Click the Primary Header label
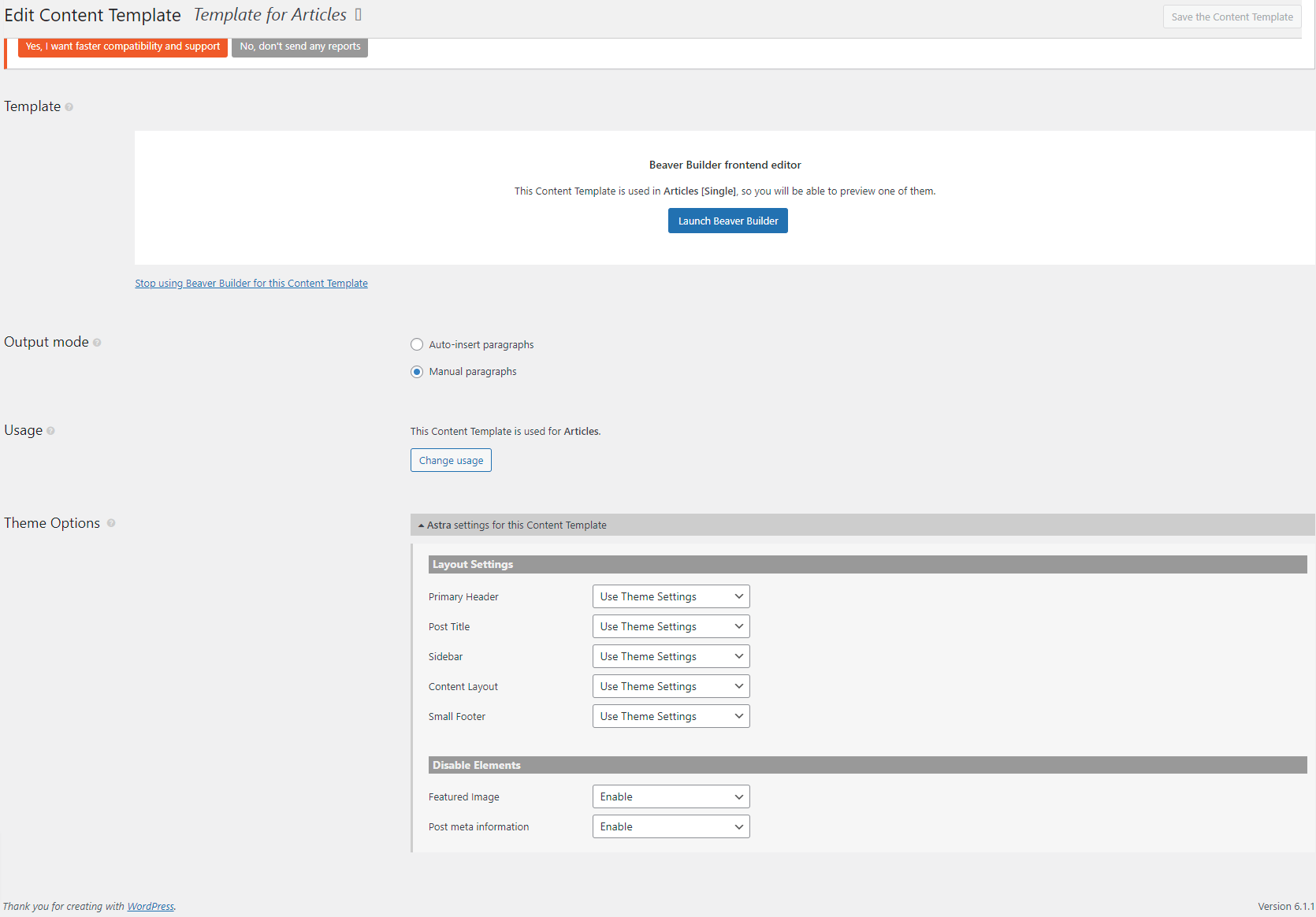Viewport: 1316px width, 917px height. point(463,597)
